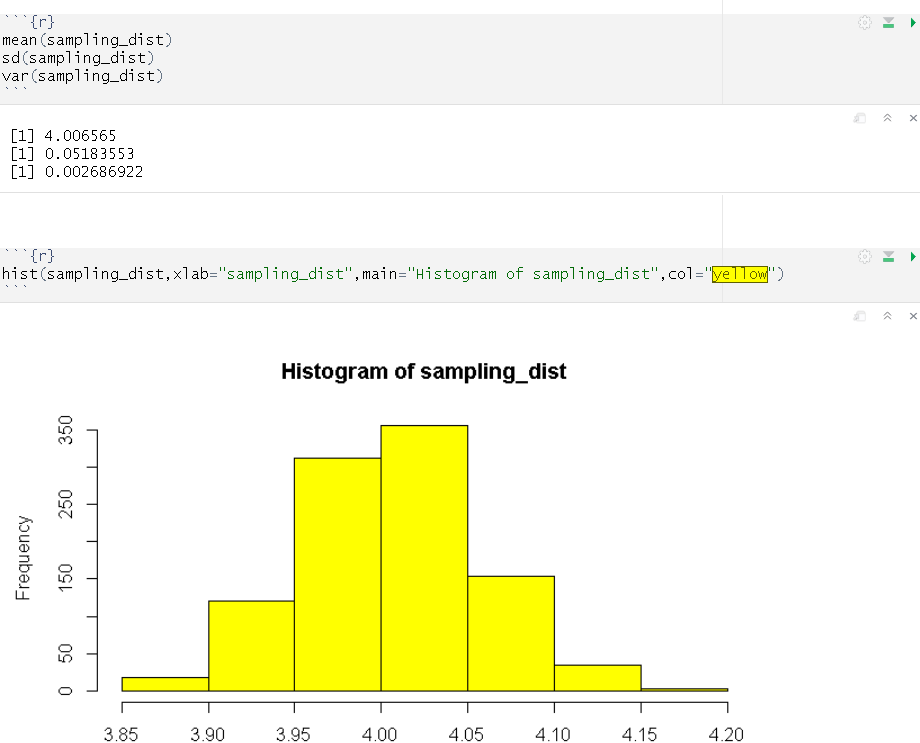920x743 pixels.
Task: Select the mean(sampling_dist) code line
Action: pos(85,39)
